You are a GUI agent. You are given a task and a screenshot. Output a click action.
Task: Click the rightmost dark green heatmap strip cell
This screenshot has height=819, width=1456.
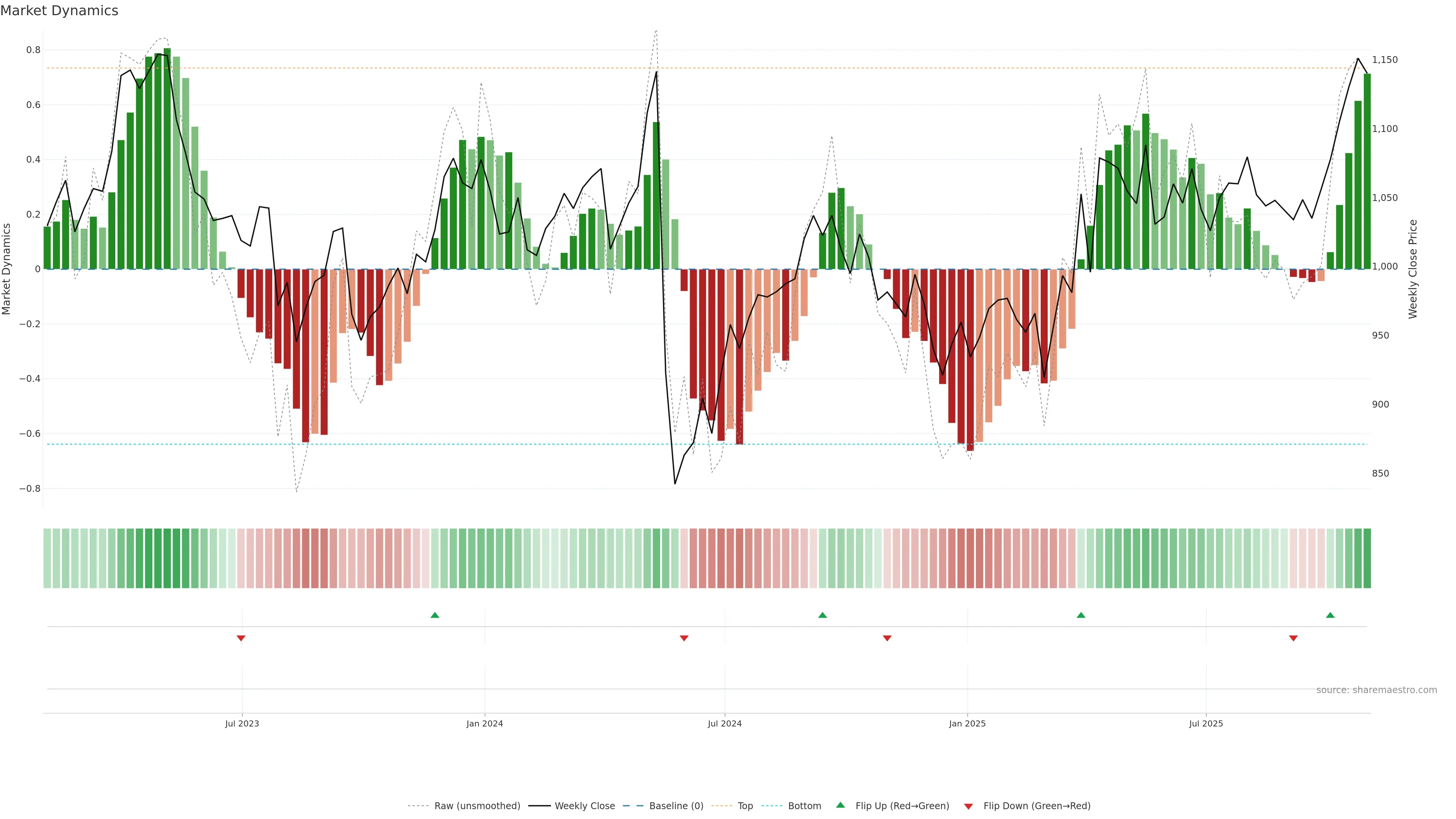tap(1367, 559)
